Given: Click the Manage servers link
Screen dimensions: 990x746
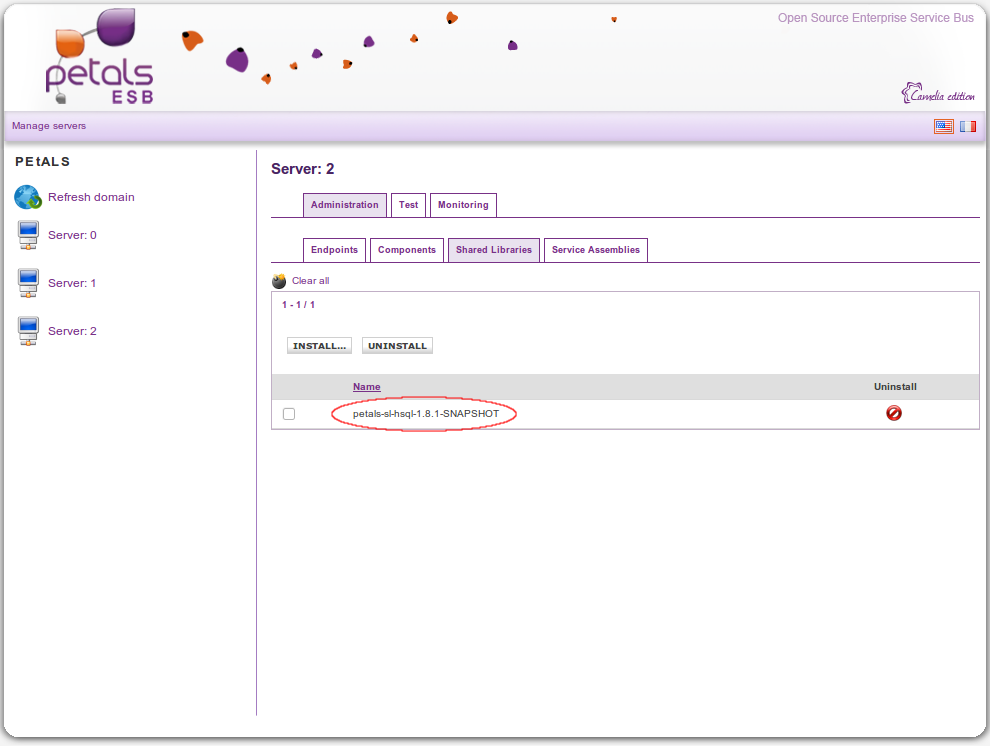Looking at the screenshot, I should point(49,126).
